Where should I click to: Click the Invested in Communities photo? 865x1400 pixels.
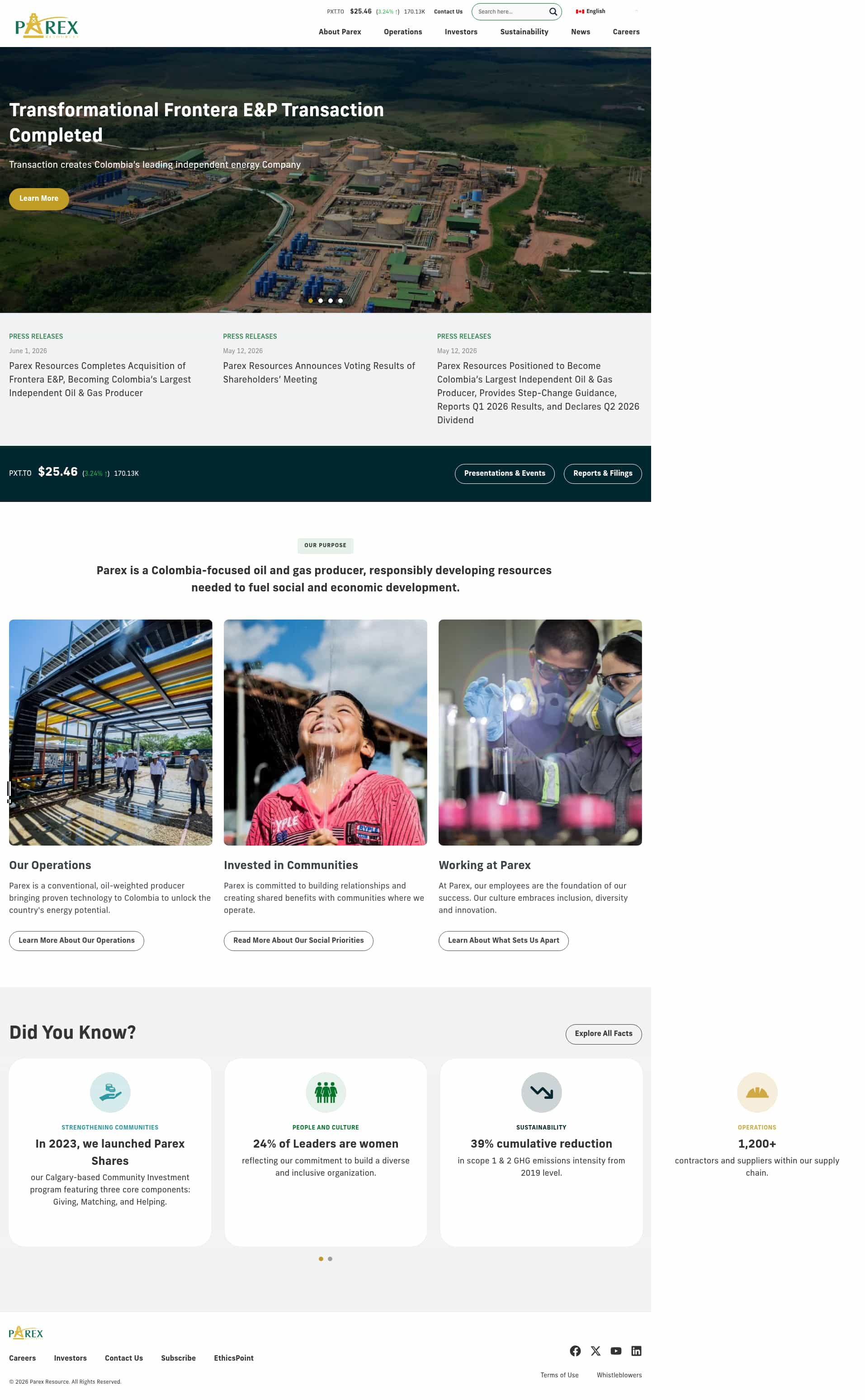pyautogui.click(x=325, y=732)
